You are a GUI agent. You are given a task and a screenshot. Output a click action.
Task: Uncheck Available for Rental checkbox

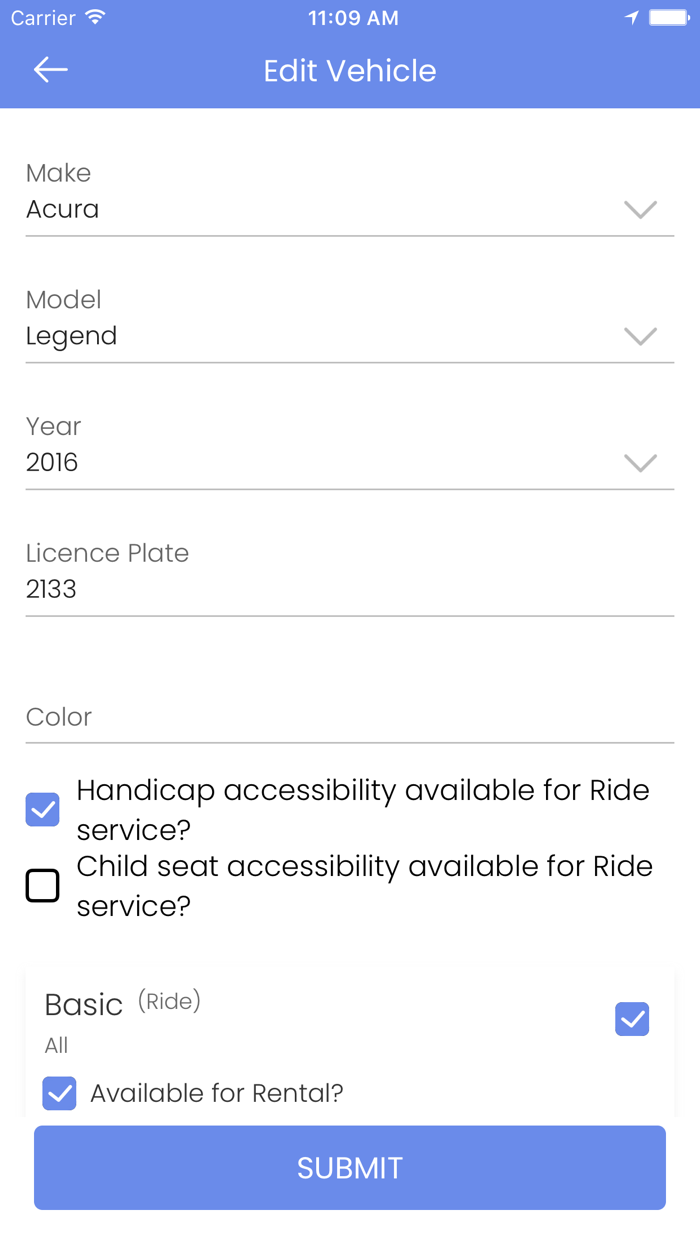[x=60, y=1093]
